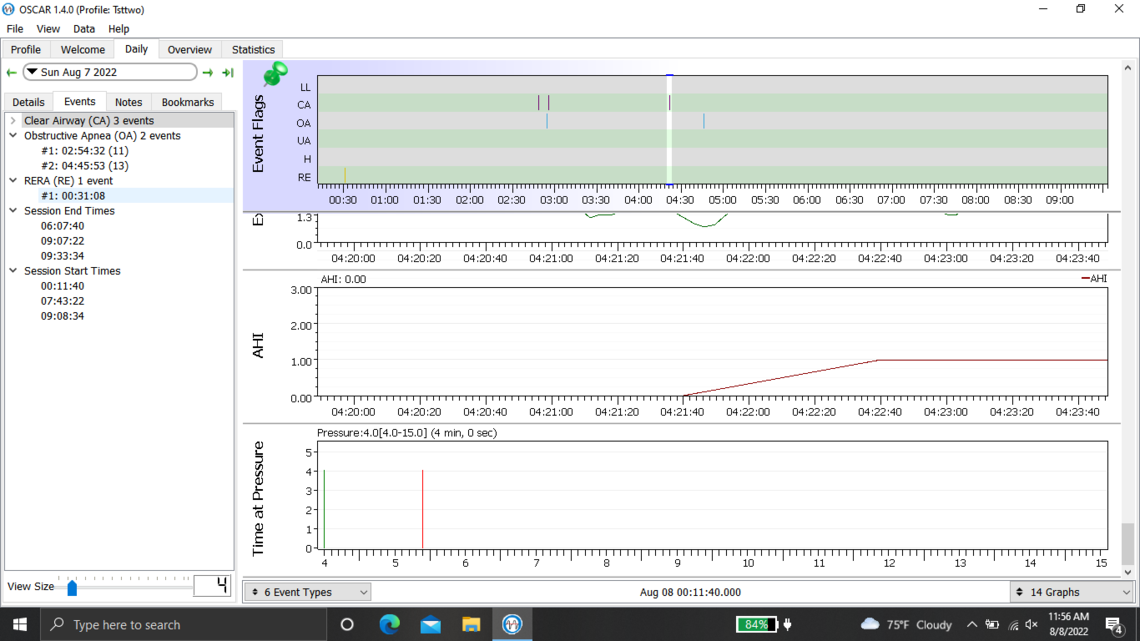Open the Notes sub-tab
1140x641 pixels.
(x=129, y=102)
